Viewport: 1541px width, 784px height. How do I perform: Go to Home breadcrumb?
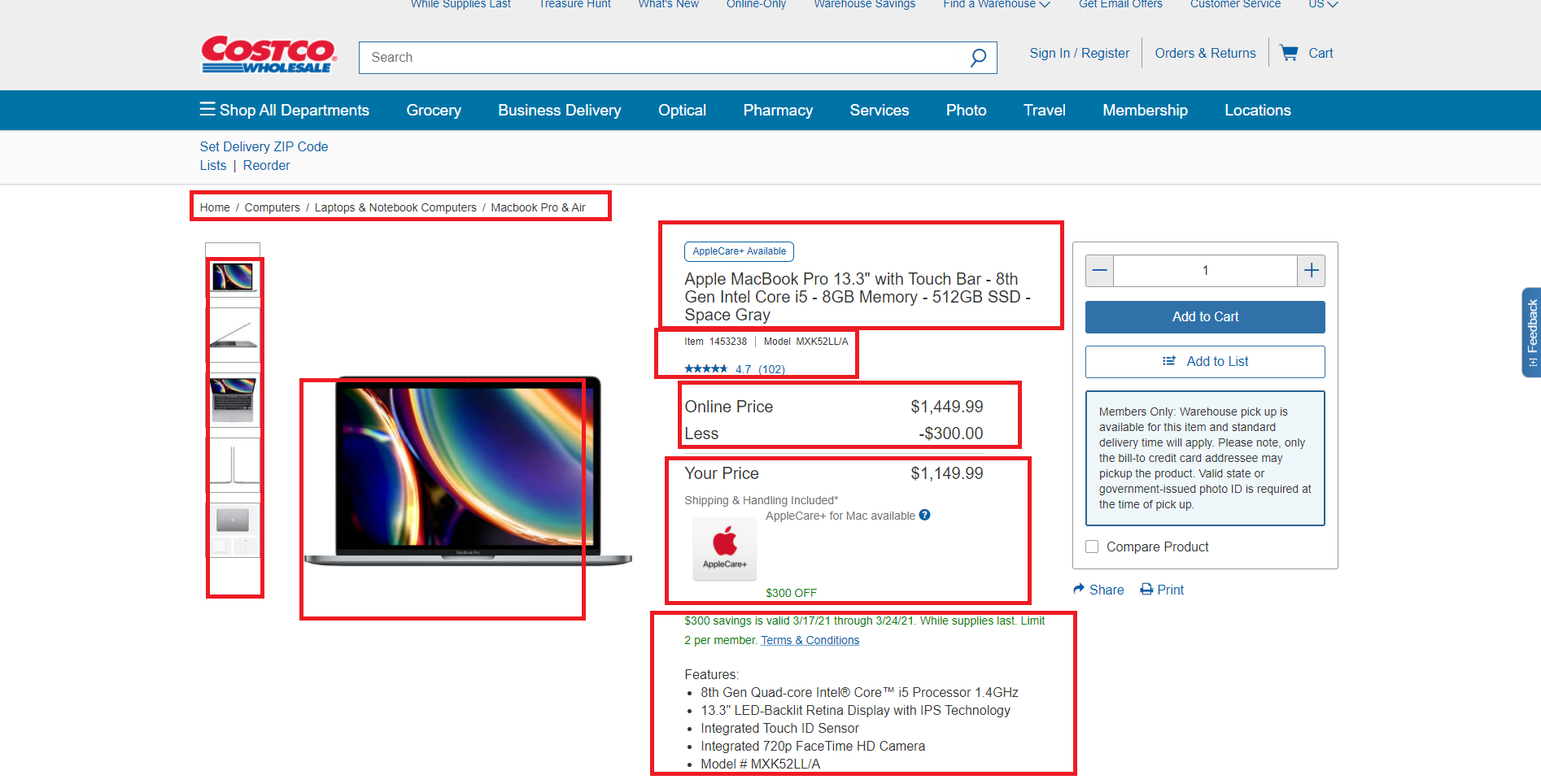pyautogui.click(x=215, y=207)
